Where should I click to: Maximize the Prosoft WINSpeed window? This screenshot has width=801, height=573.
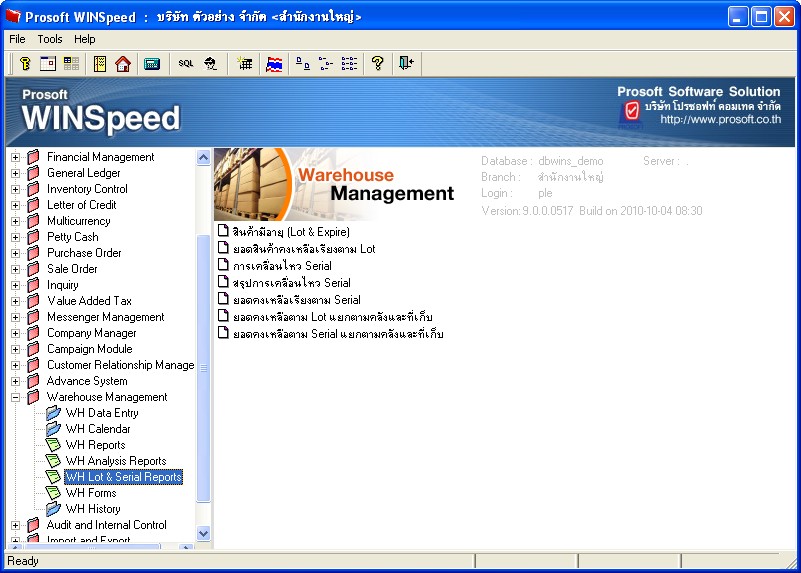coord(761,17)
